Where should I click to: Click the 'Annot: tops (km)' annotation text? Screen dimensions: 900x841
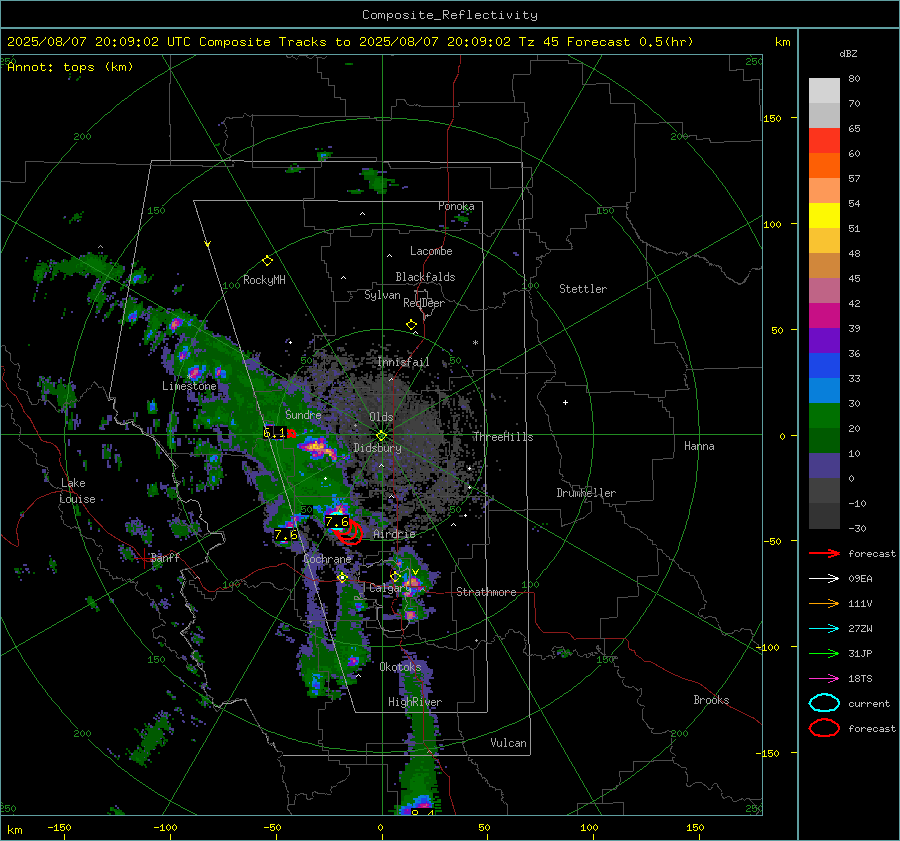70,67
